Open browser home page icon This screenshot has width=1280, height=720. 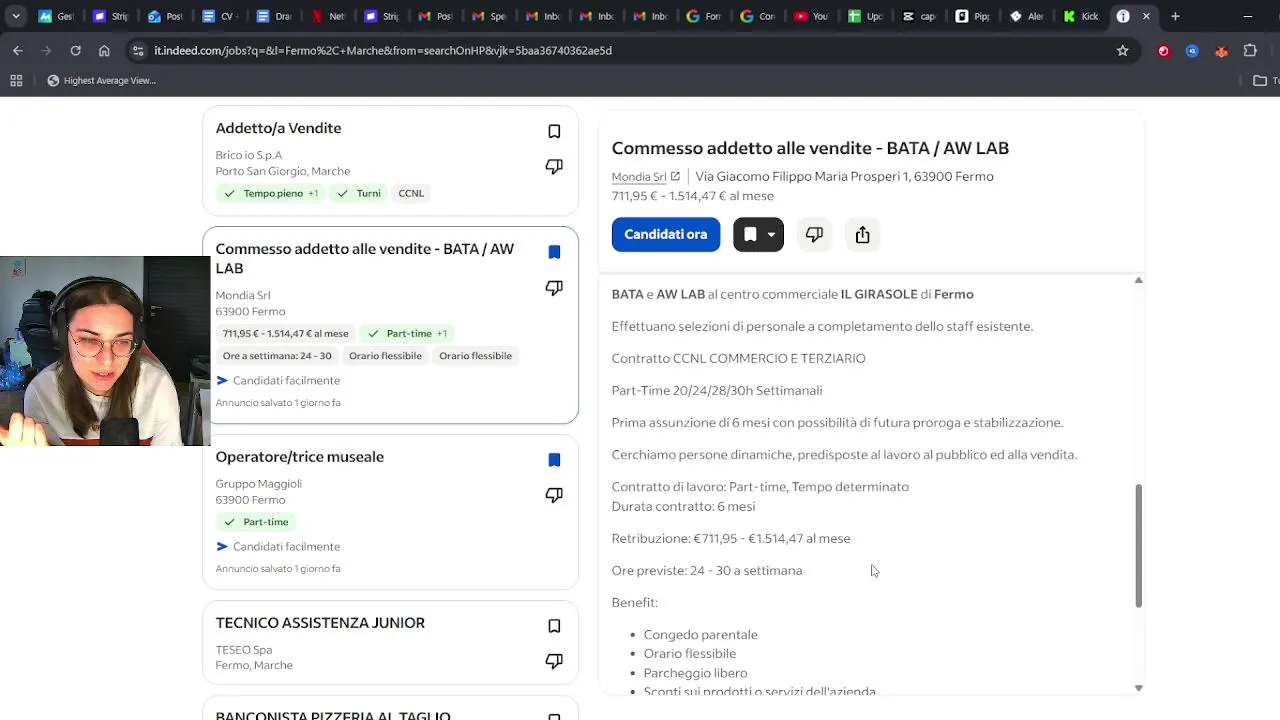(104, 50)
